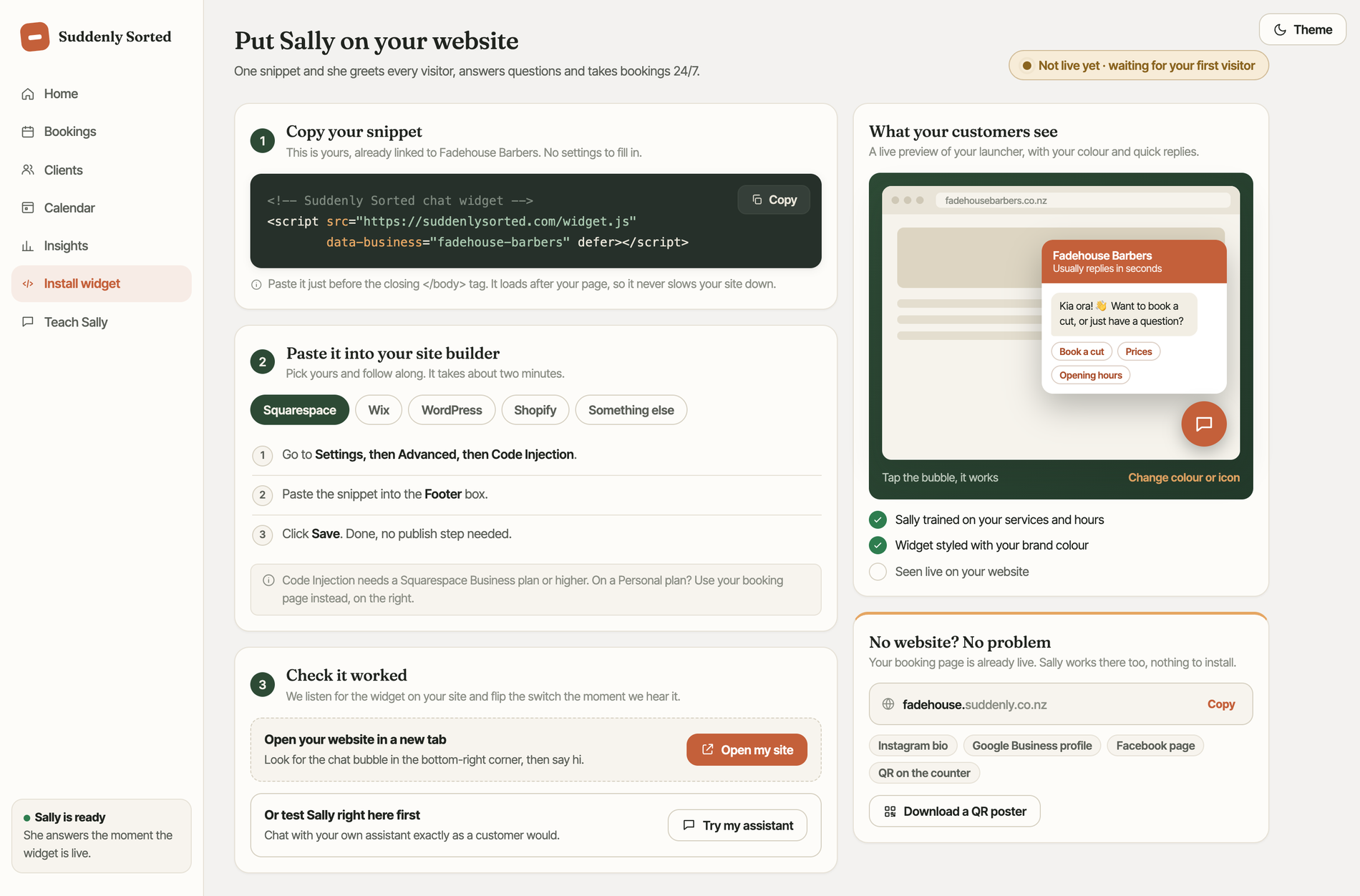Click the Opening hours quick reply chip
This screenshot has width=1360, height=896.
coord(1090,375)
